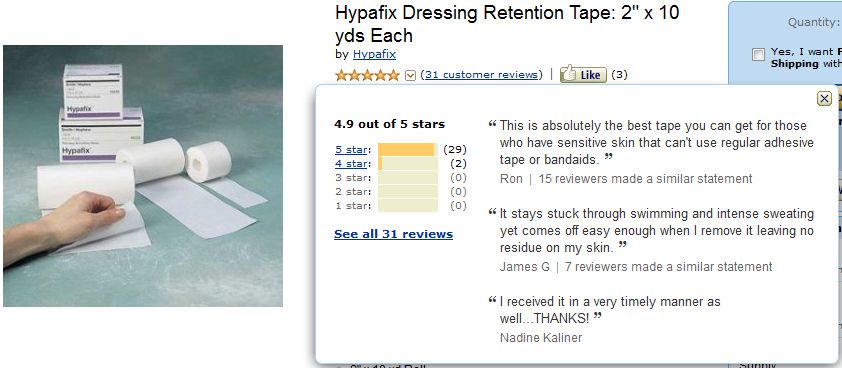Click James G's swimming review quote
Viewport: 842px width, 368px height.
point(652,230)
